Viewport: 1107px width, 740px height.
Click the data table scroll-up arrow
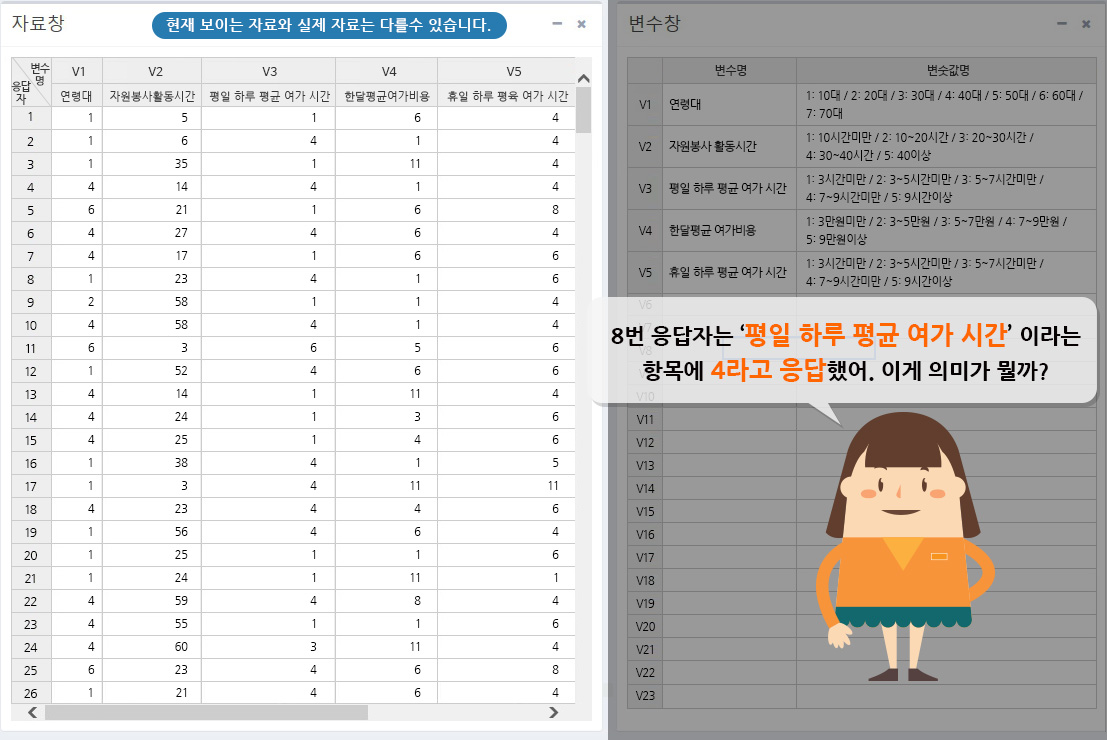(x=583, y=78)
